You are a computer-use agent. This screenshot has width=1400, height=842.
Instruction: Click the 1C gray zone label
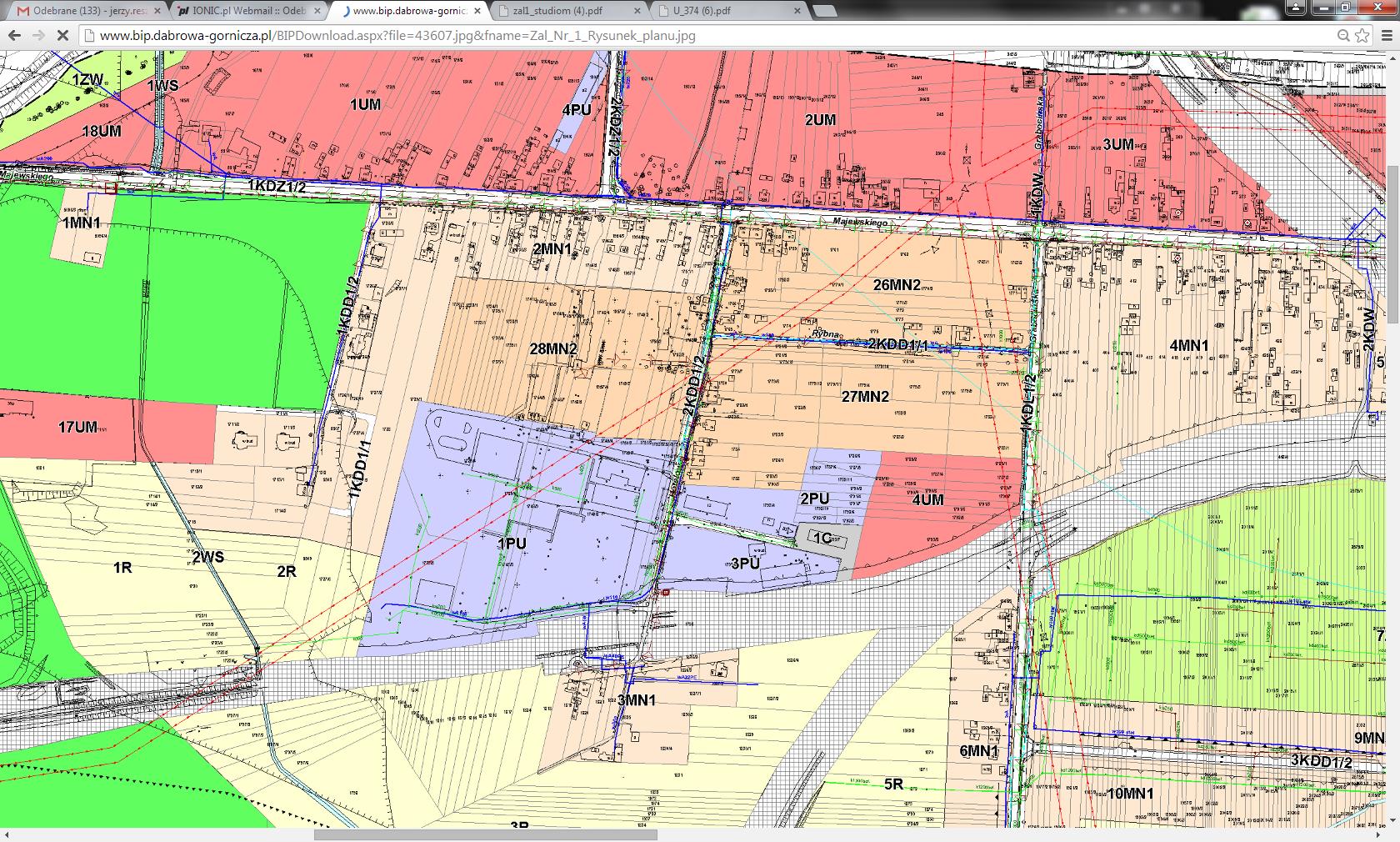point(822,539)
